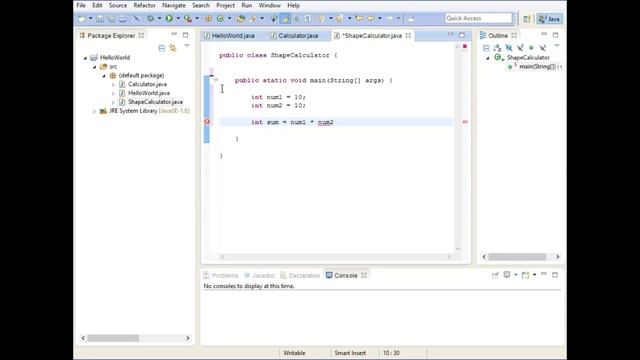The width and height of the screenshot is (640, 360).
Task: Toggle Hide Static Members in Outline
Action: 520,48
